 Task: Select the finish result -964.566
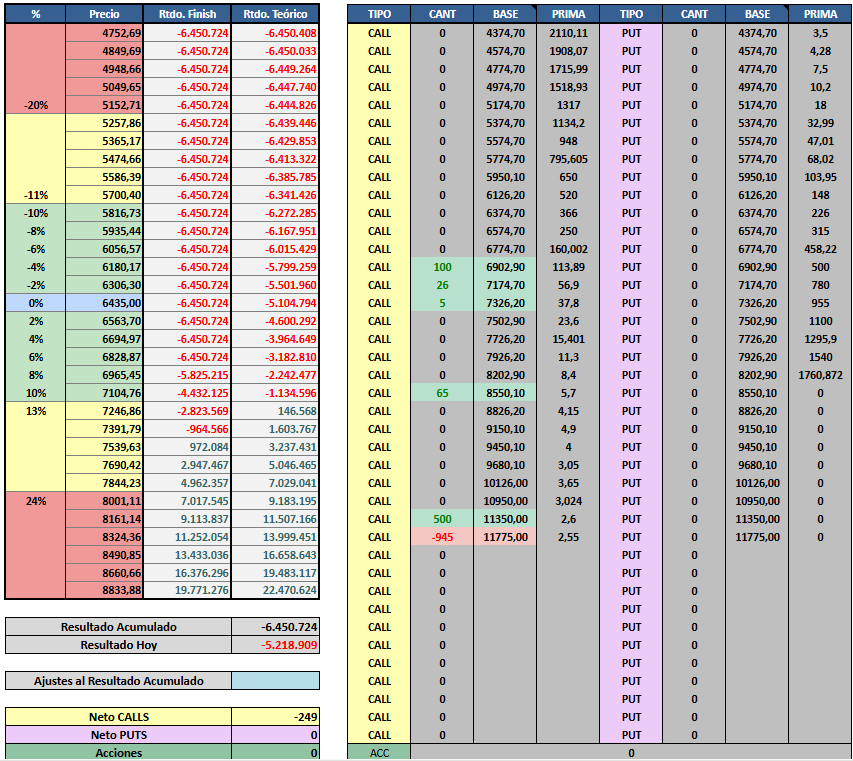coord(187,429)
